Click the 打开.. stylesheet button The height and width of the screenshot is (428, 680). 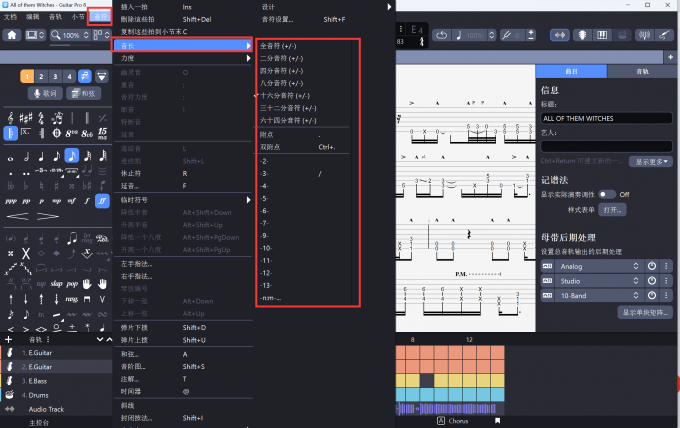click(x=612, y=210)
